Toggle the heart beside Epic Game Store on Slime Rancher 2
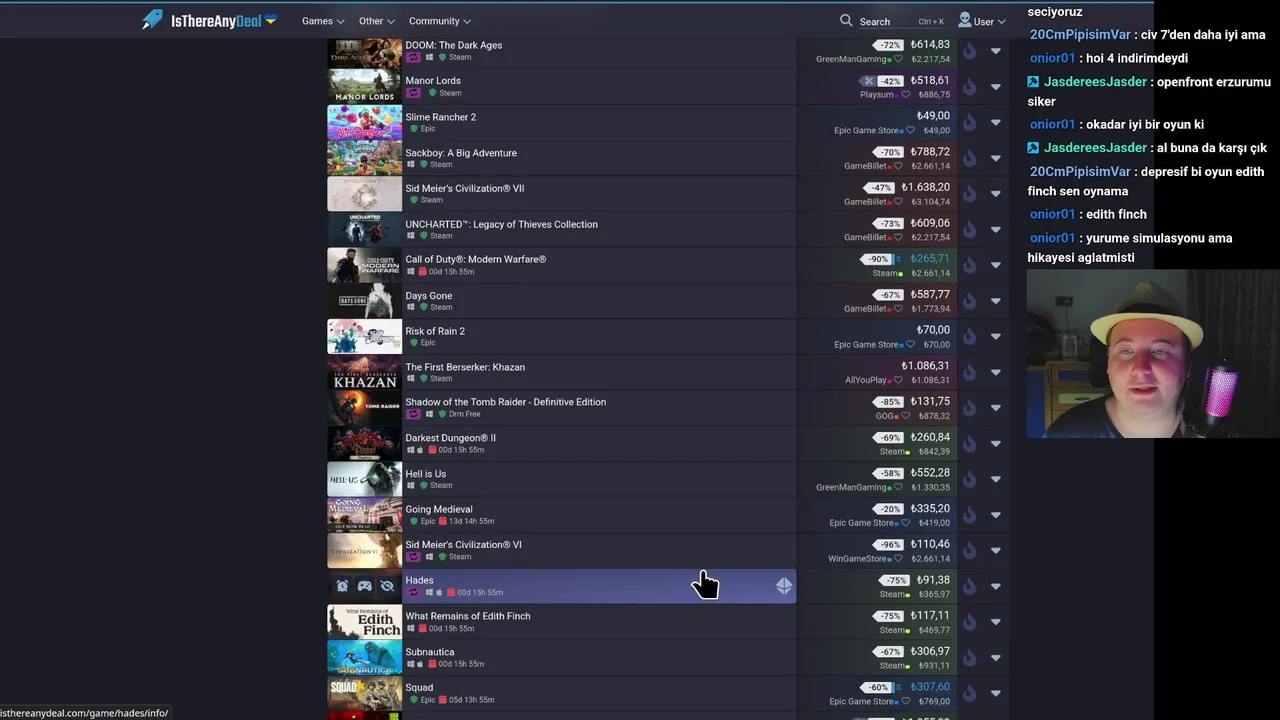1280x720 pixels. click(910, 131)
